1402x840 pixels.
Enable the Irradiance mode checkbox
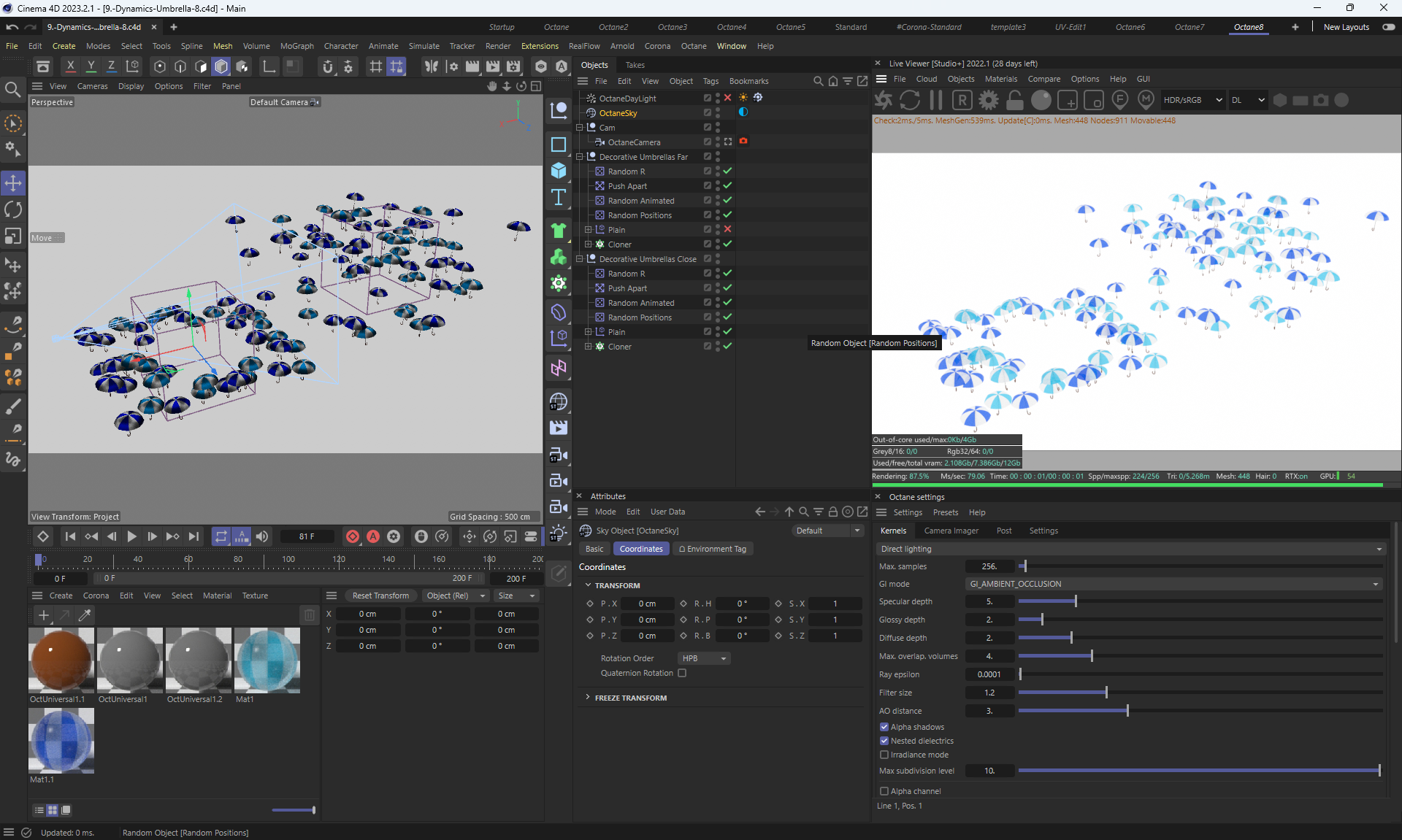(884, 755)
